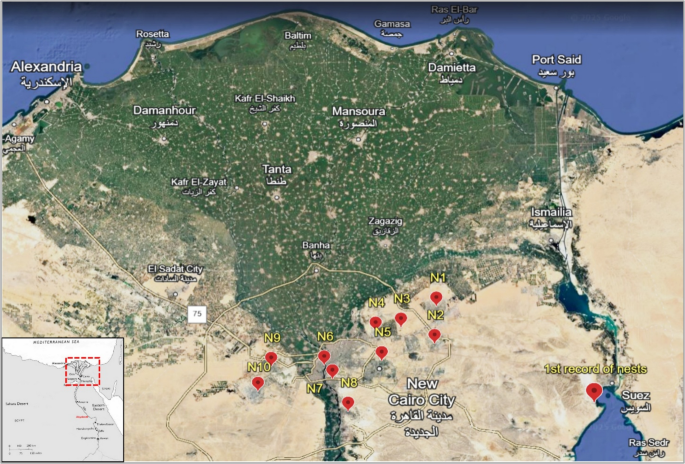Select the Ras El-Bar label
This screenshot has height=464, width=685.
coord(452,14)
